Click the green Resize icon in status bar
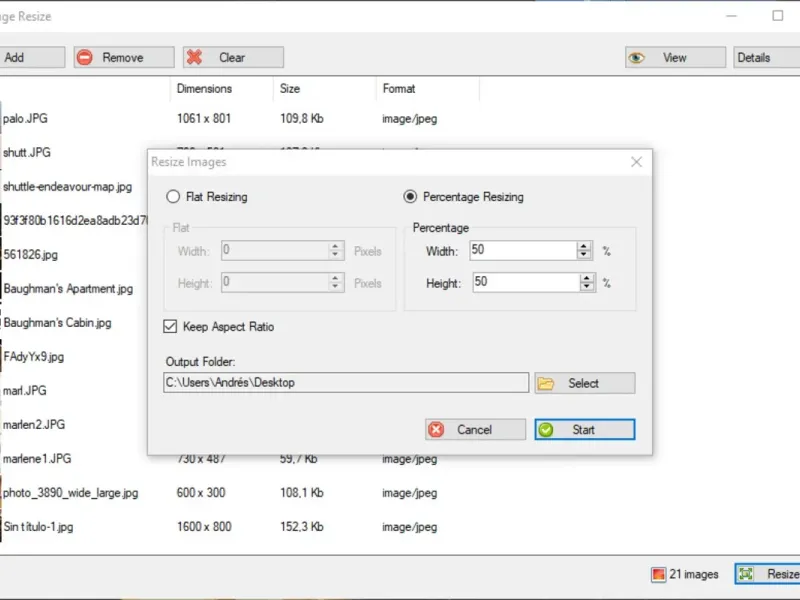This screenshot has width=800, height=600. point(746,574)
